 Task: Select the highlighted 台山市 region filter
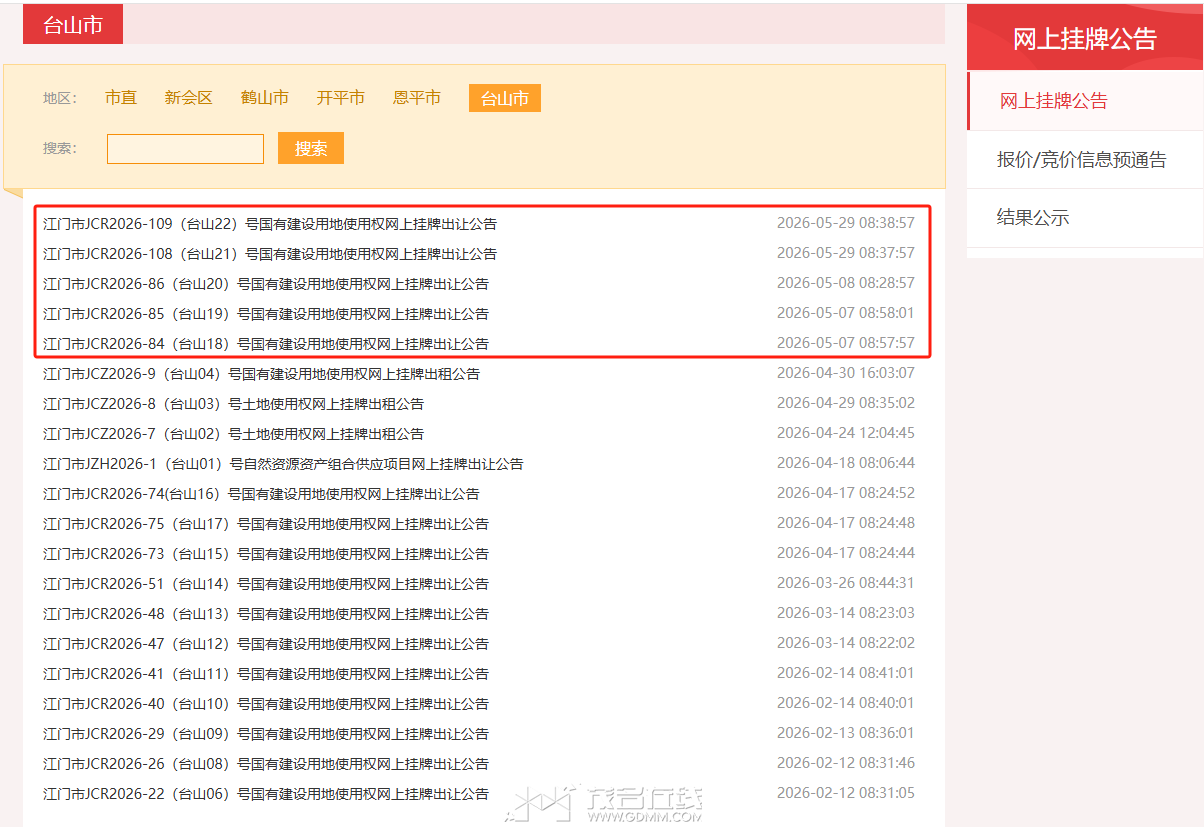click(505, 98)
